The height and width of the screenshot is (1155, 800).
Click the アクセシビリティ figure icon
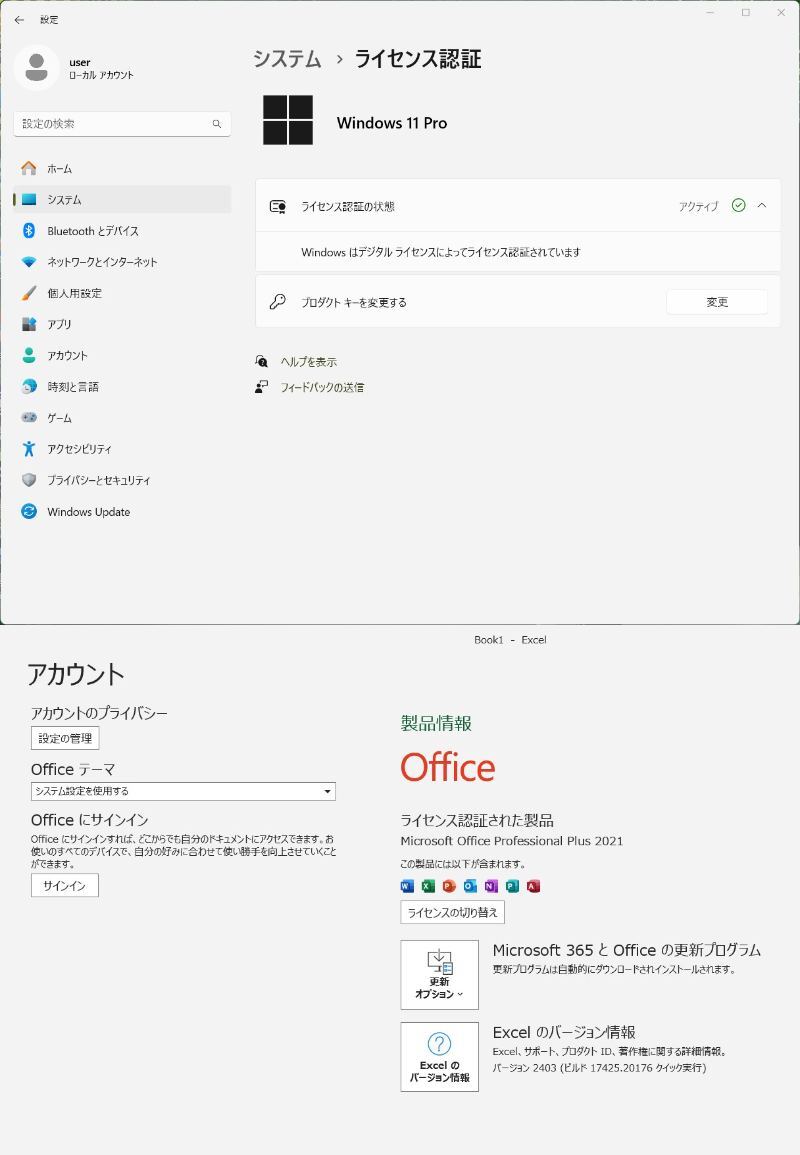click(29, 449)
